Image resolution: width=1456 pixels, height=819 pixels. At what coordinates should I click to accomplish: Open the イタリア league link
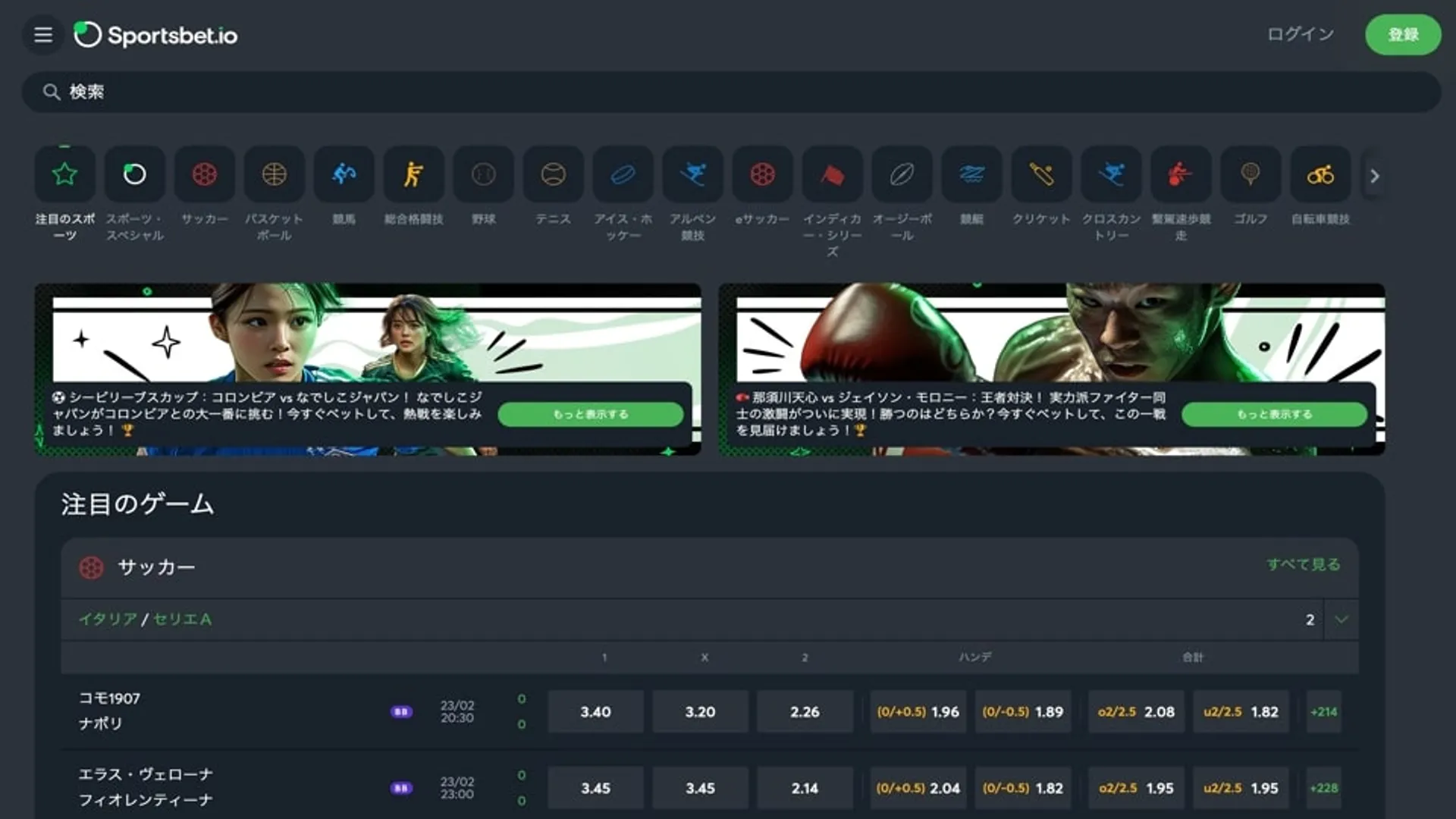point(108,619)
